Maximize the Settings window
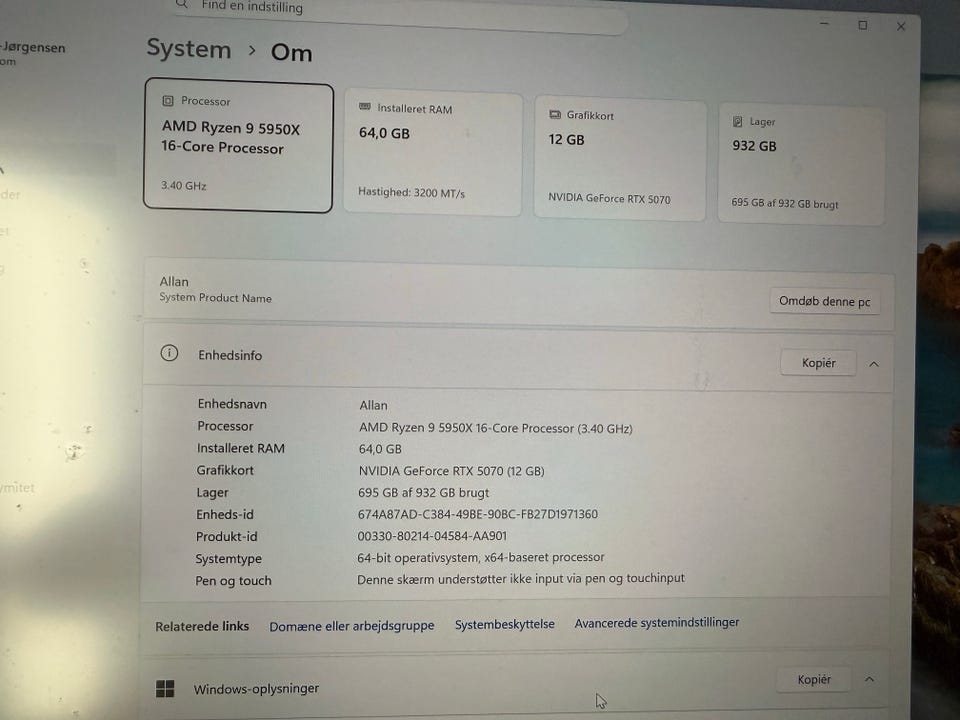 [863, 25]
